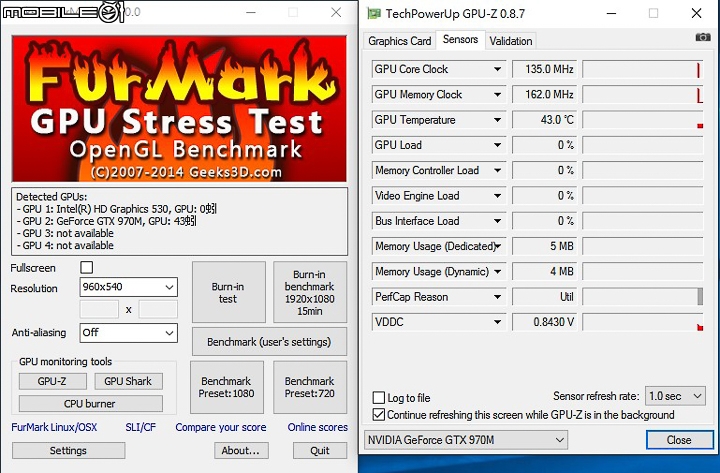Image resolution: width=720 pixels, height=473 pixels.
Task: Click the GPU Core Clock graph
Action: click(642, 69)
